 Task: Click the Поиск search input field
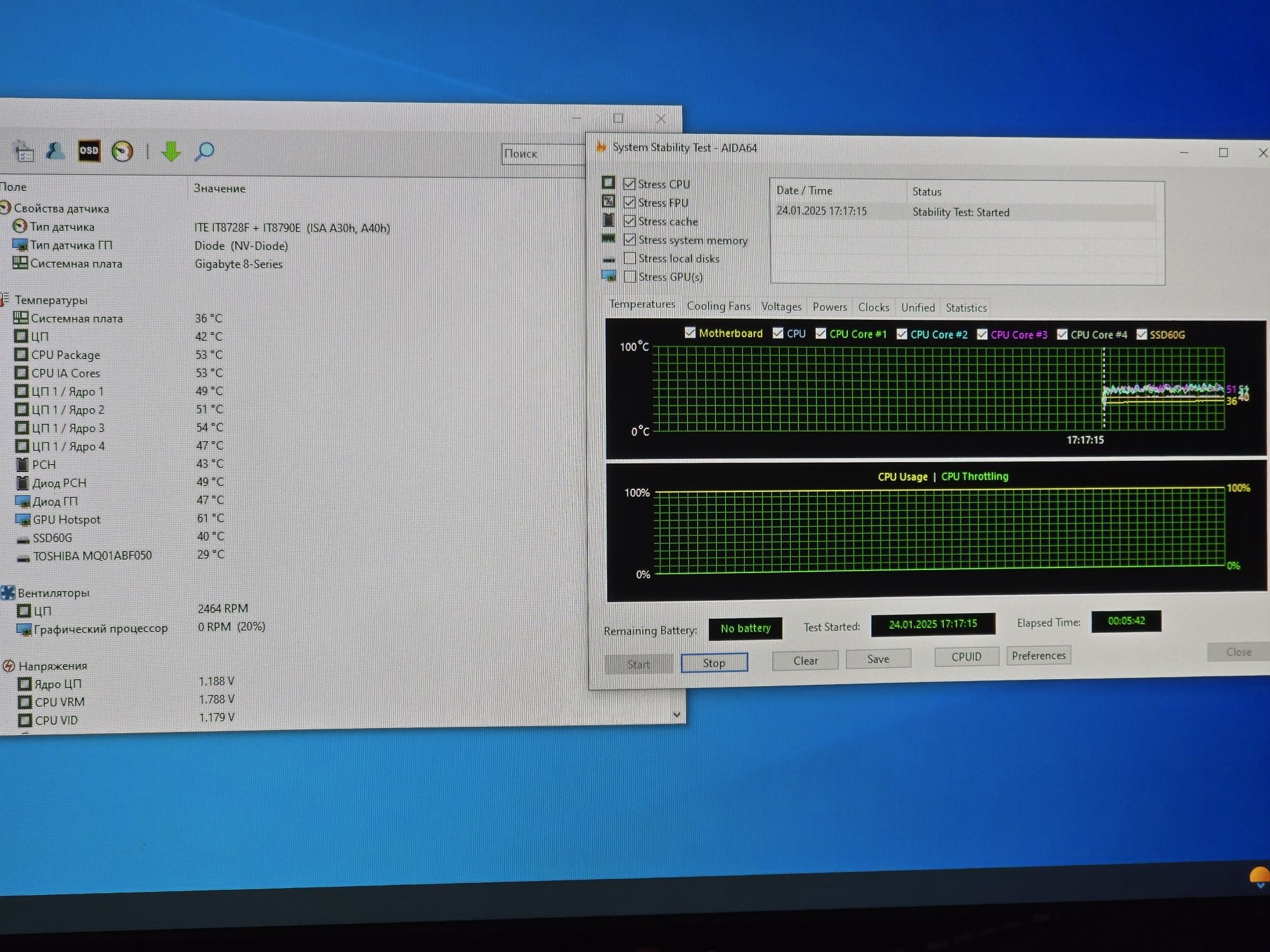544,154
